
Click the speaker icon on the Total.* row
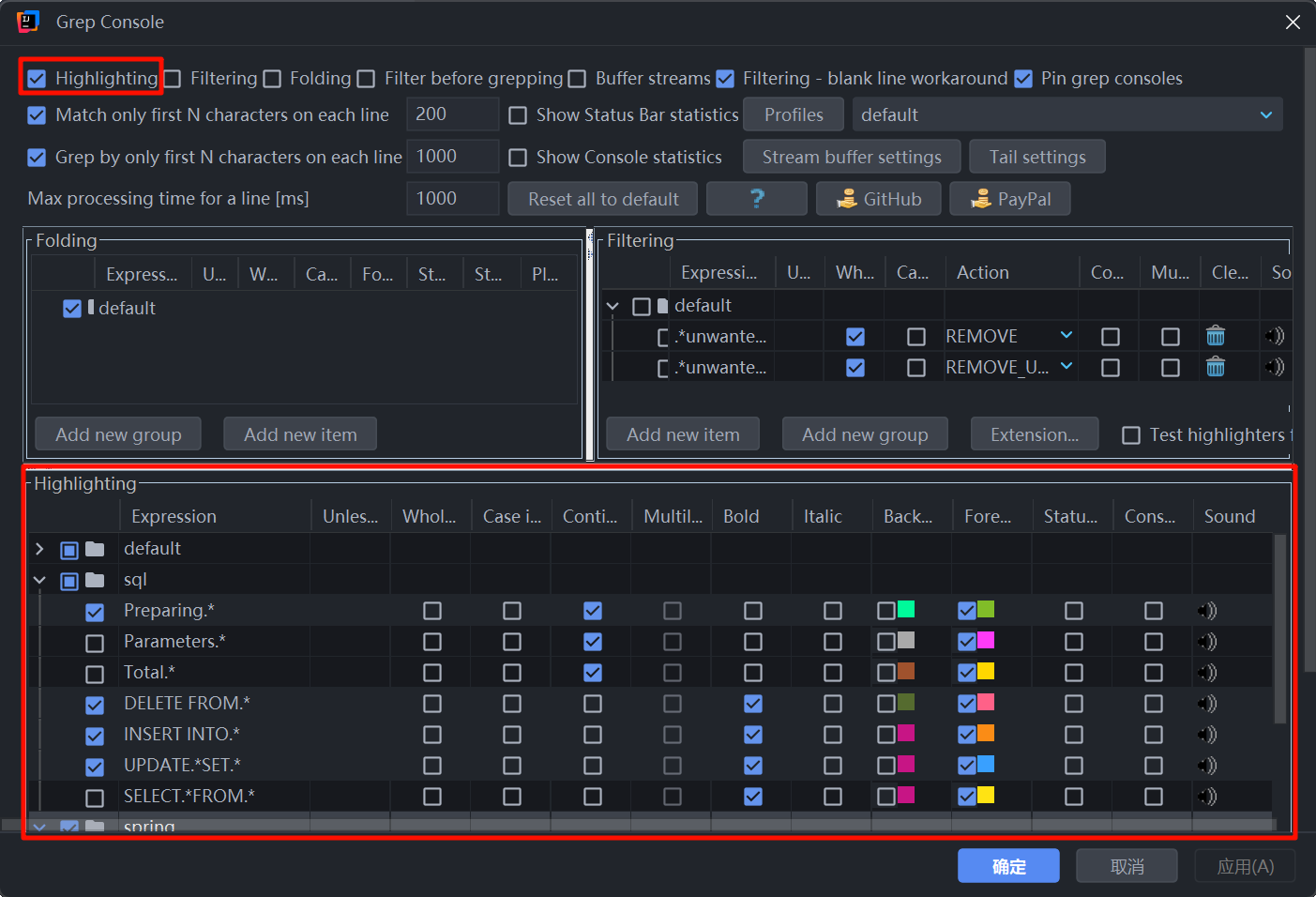1206,672
